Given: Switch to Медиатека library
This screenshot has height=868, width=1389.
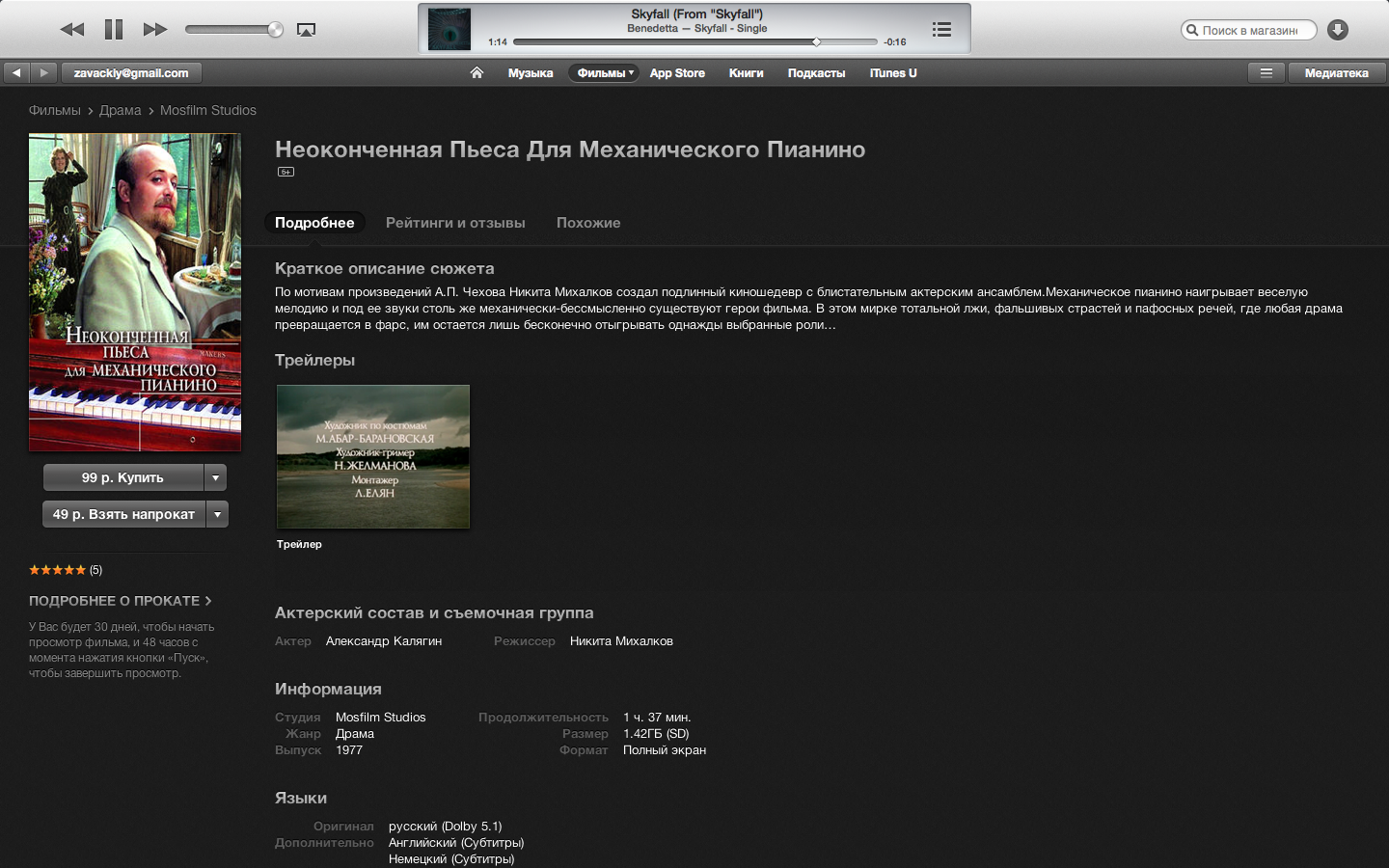Looking at the screenshot, I should pos(1337,72).
